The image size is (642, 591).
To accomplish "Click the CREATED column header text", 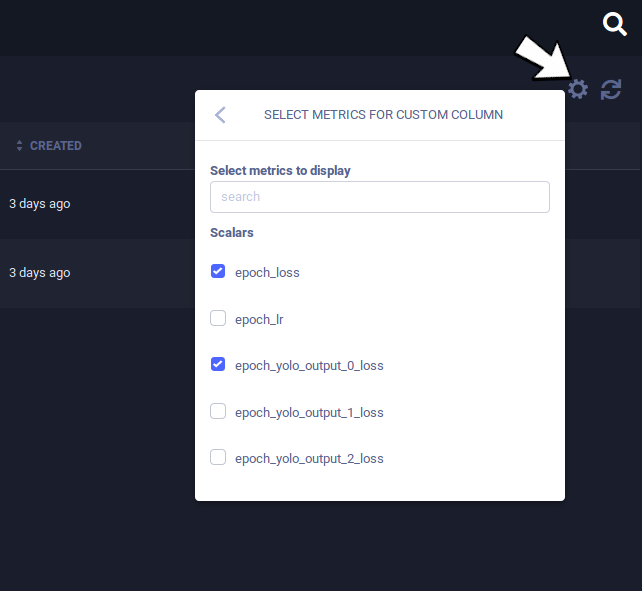I will pyautogui.click(x=56, y=146).
